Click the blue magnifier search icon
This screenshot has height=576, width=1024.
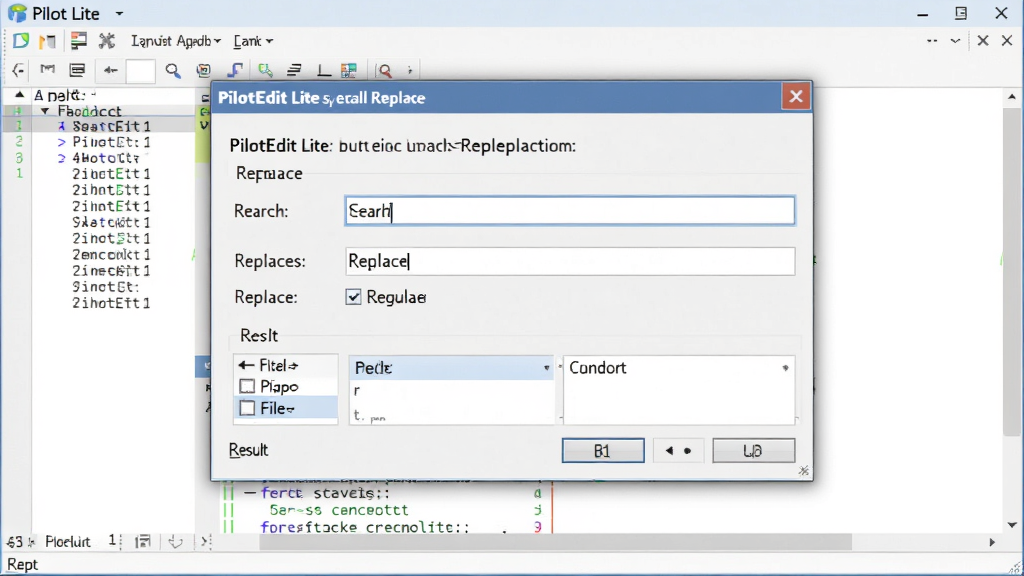173,71
